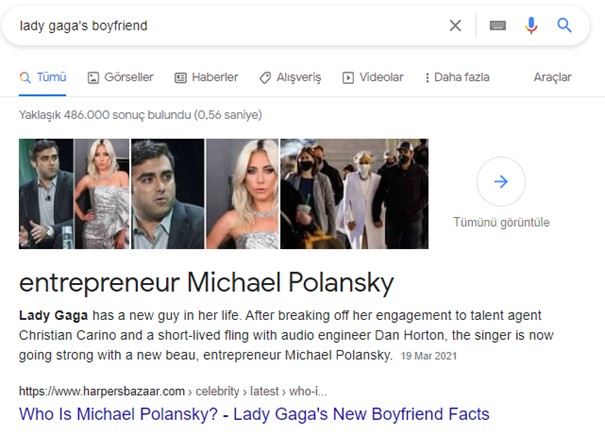This screenshot has height=435, width=605.
Task: Click the Videolar play icon
Action: point(348,78)
